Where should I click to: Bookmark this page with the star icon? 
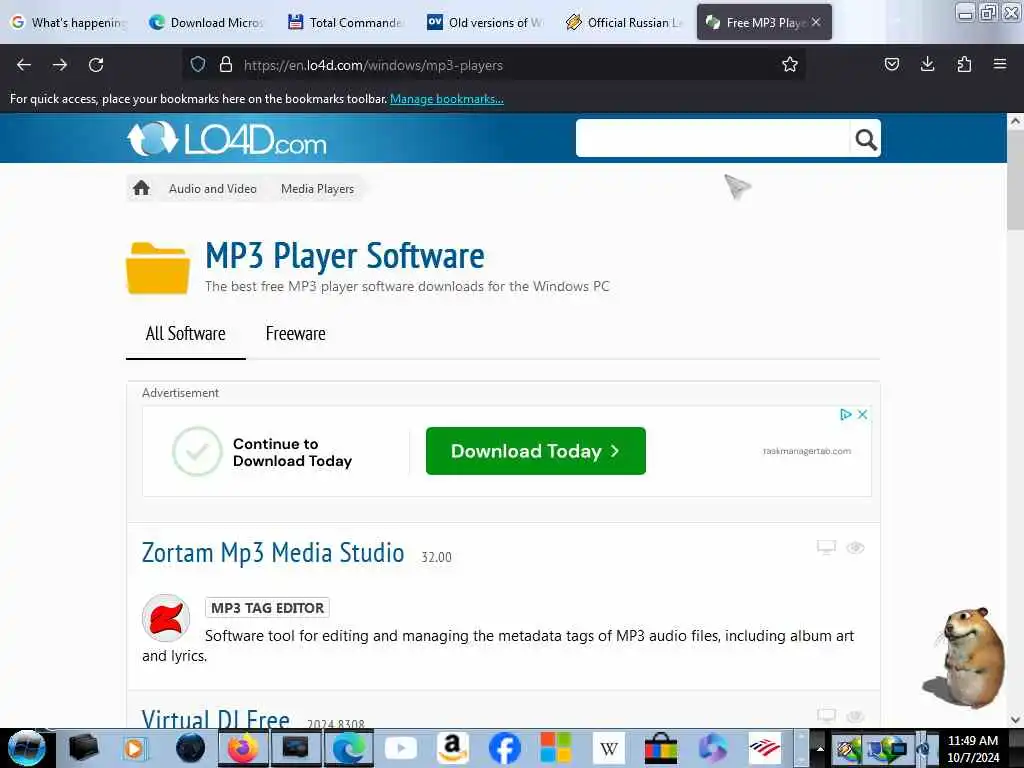(x=790, y=64)
